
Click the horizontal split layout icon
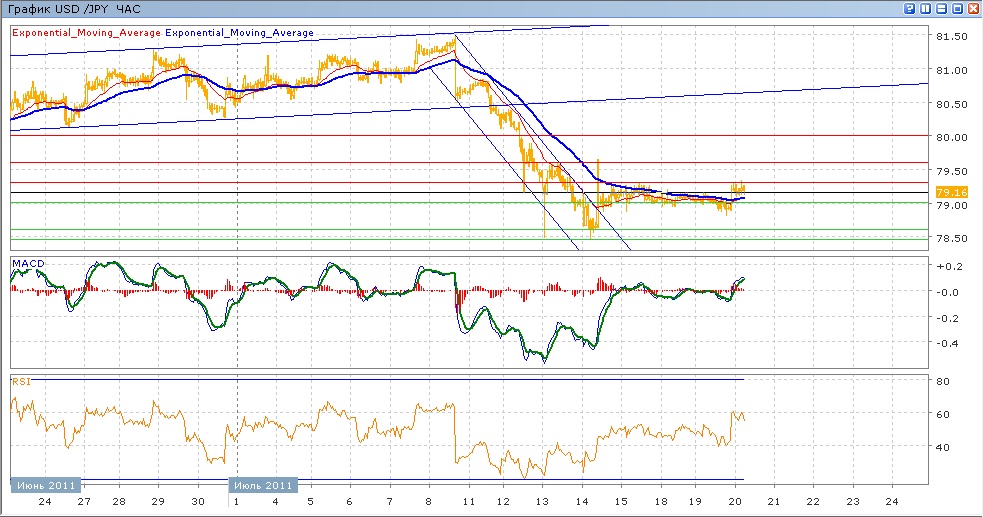point(941,8)
